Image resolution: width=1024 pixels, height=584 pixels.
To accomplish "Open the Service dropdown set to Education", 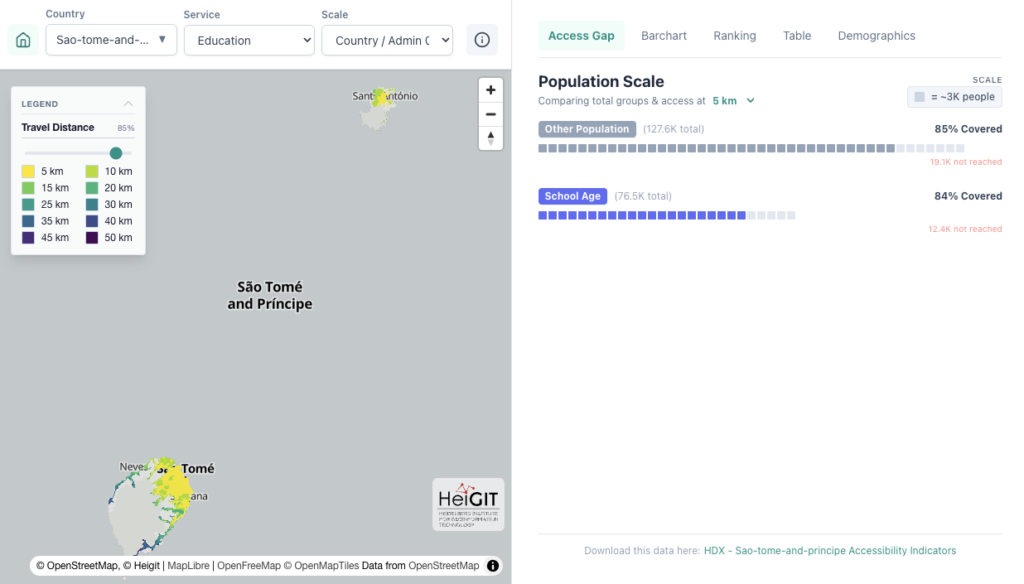I will [x=249, y=40].
